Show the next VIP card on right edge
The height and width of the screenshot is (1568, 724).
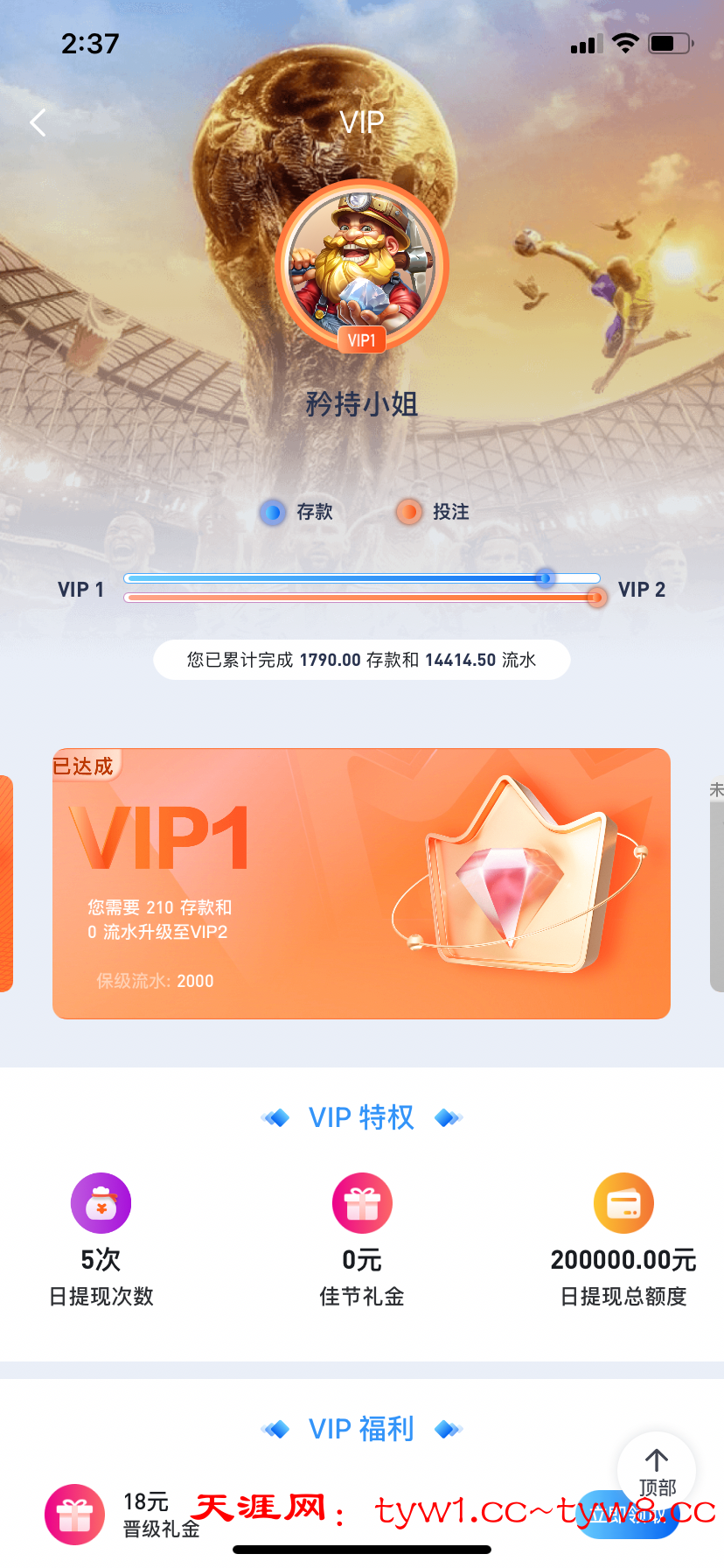click(716, 885)
